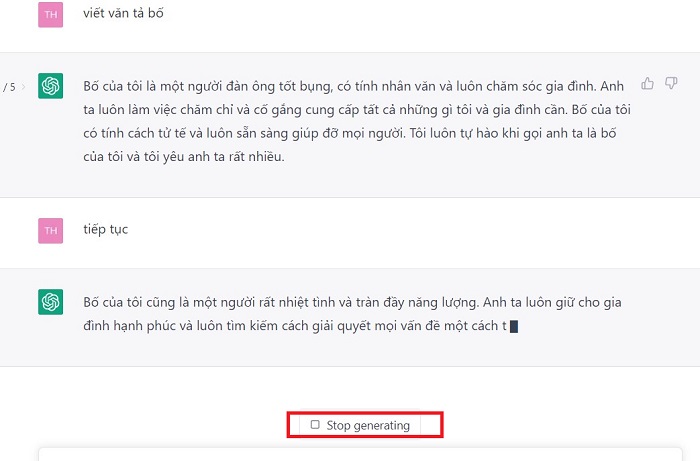
Task: Click the dark typing cursor in the generating text
Action: pyautogui.click(x=514, y=326)
